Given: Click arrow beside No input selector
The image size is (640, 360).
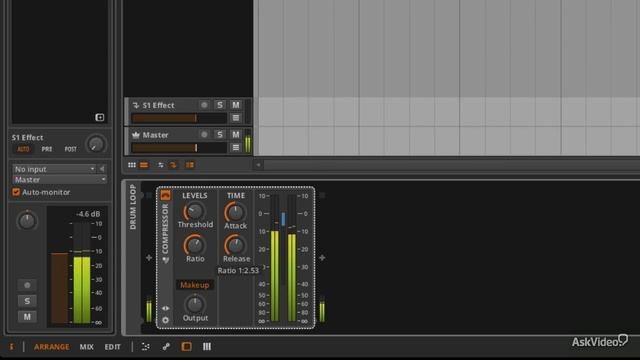Looking at the screenshot, I should pyautogui.click(x=102, y=169).
